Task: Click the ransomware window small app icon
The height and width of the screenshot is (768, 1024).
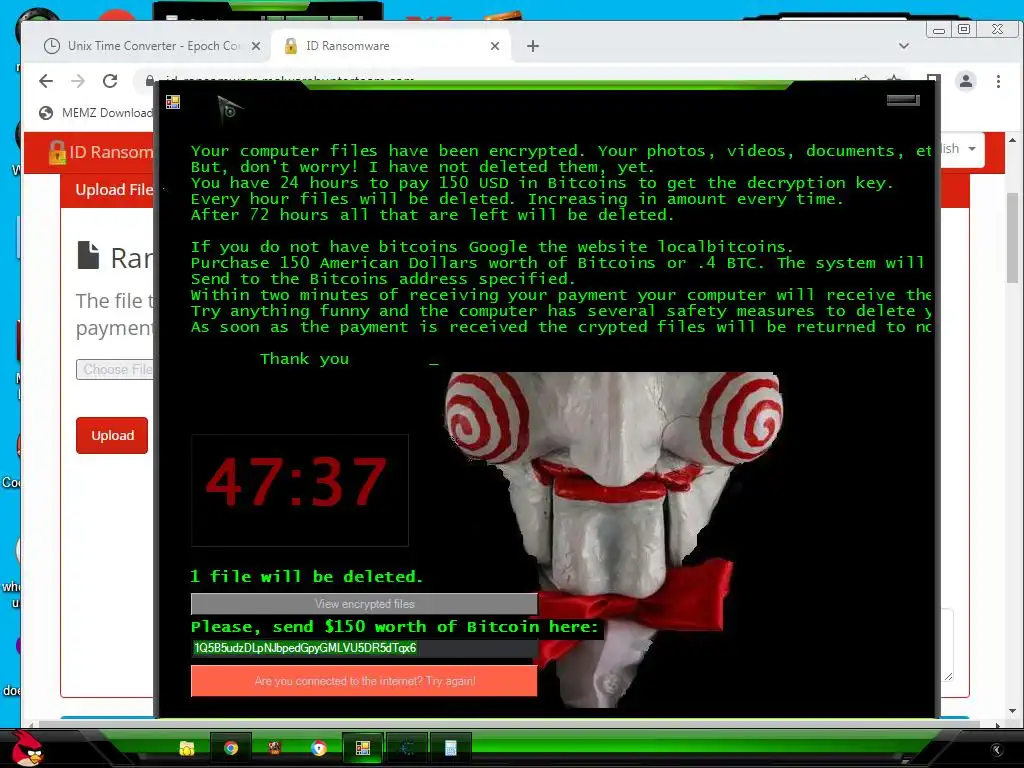Action: coord(173,102)
